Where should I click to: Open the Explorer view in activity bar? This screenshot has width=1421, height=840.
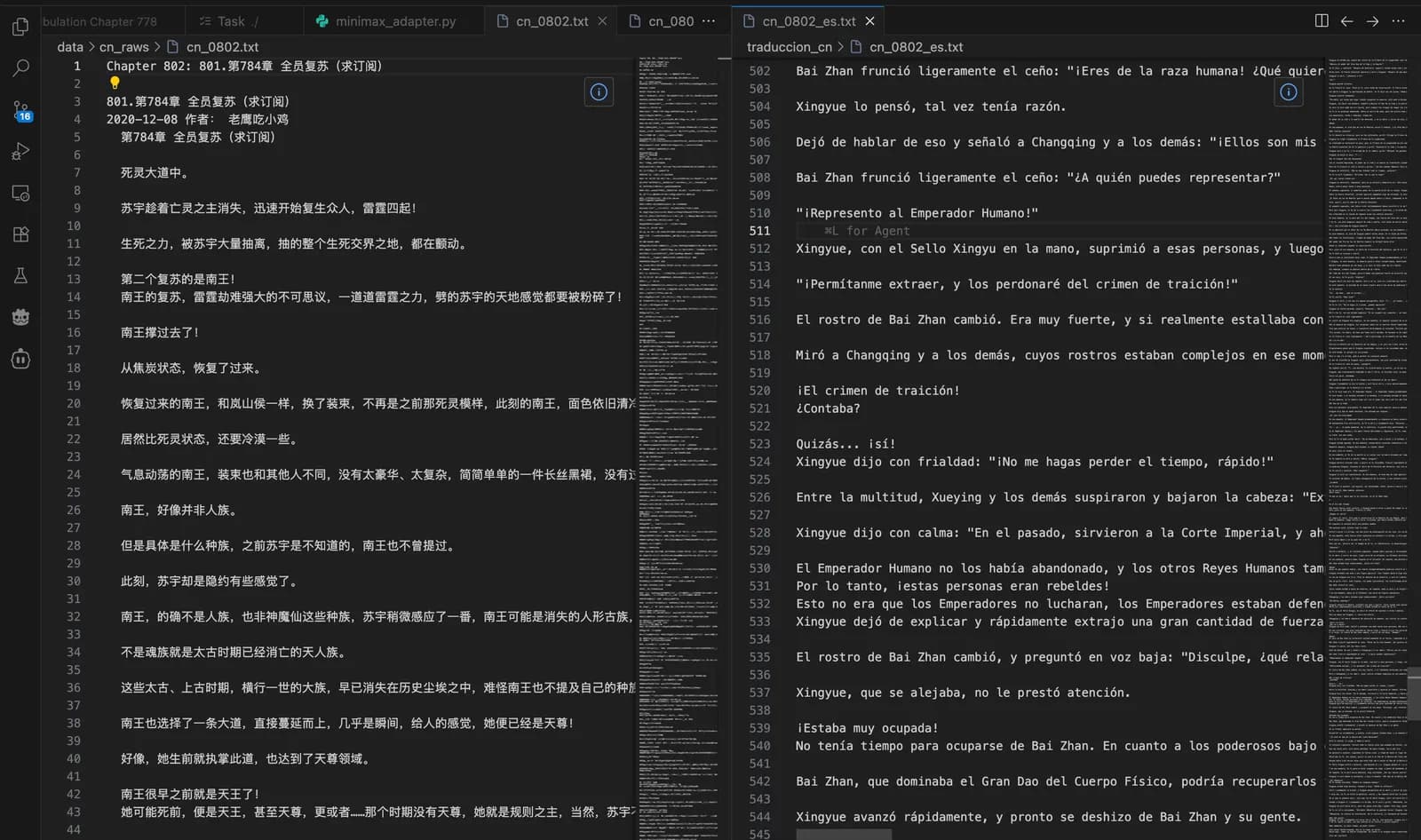tap(20, 27)
